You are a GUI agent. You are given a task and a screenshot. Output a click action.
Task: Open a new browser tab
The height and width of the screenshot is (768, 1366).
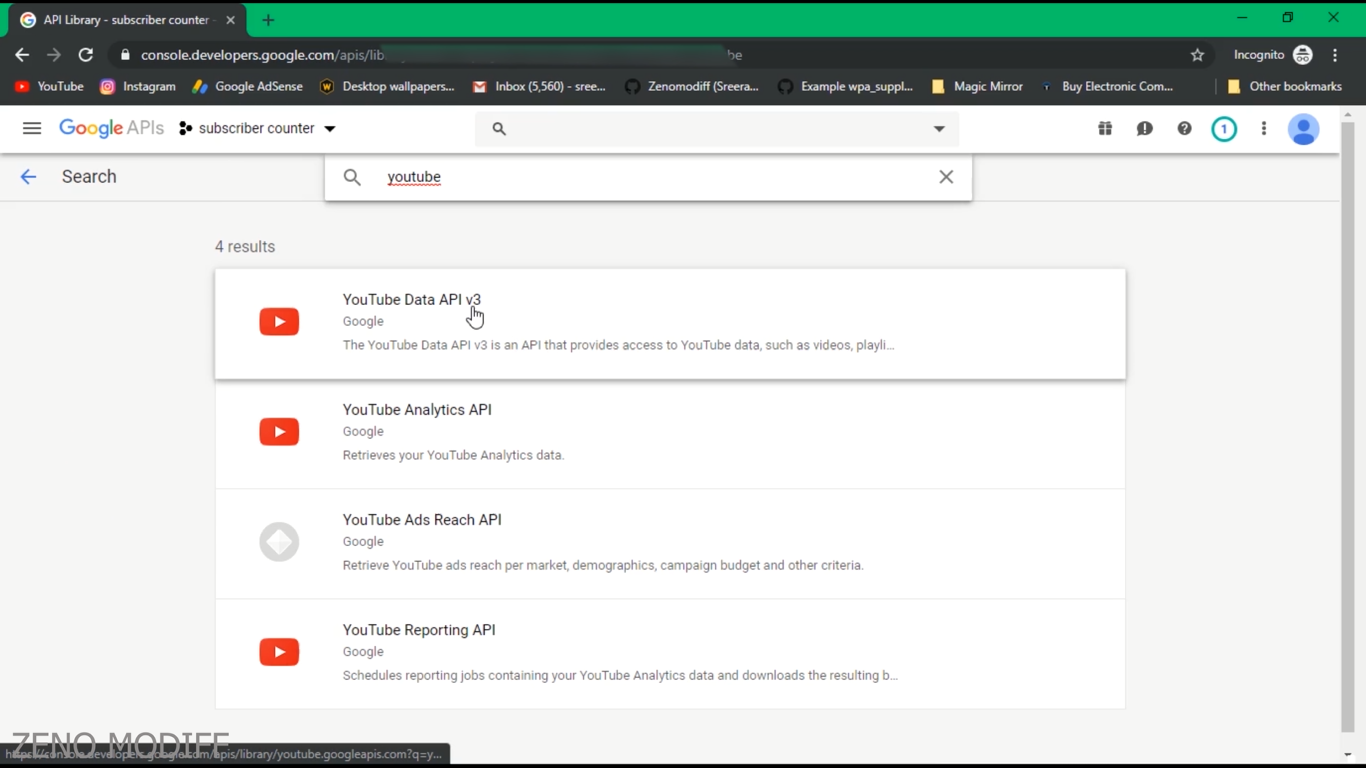coord(268,20)
